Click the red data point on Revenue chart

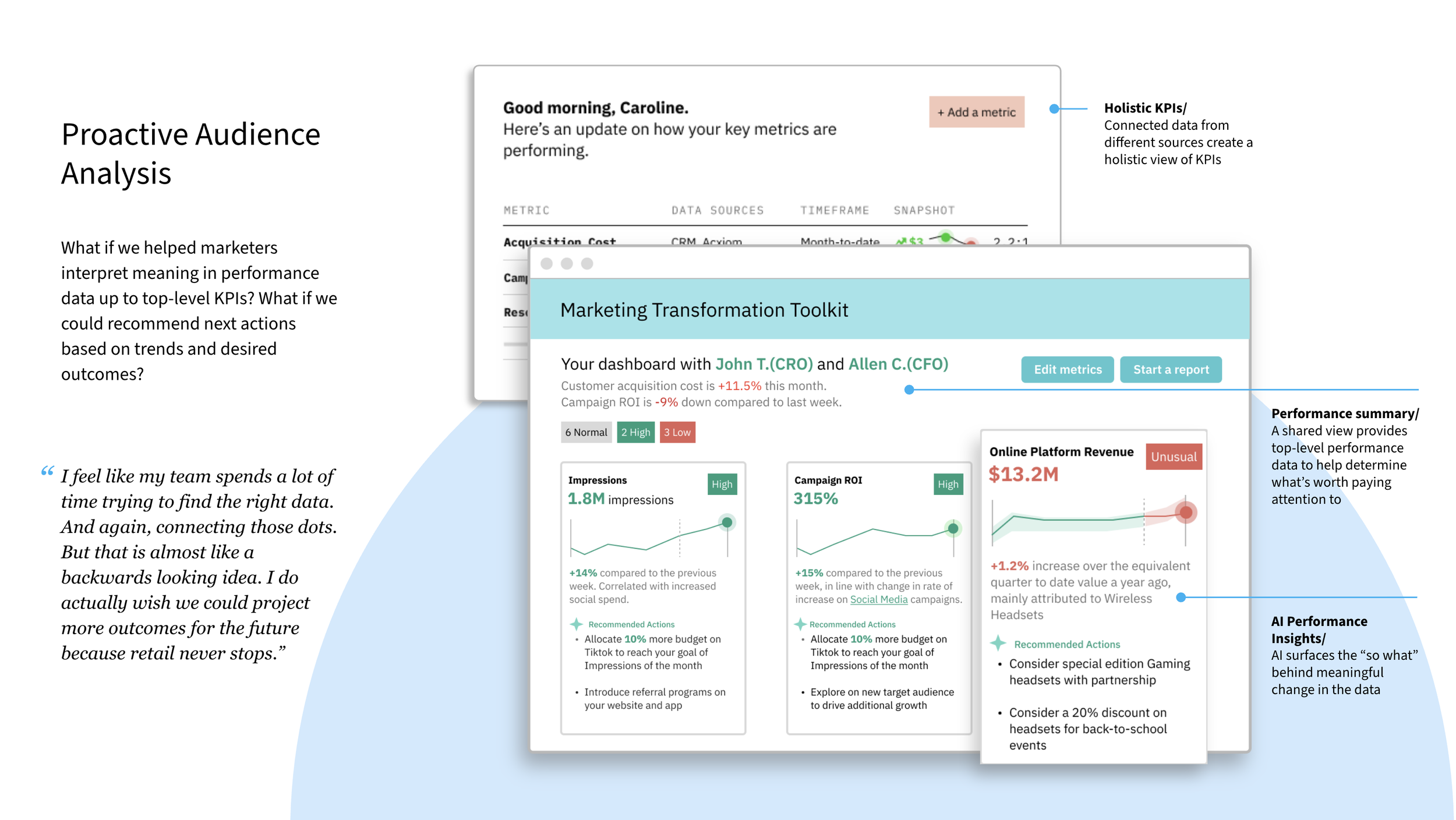coord(1185,512)
